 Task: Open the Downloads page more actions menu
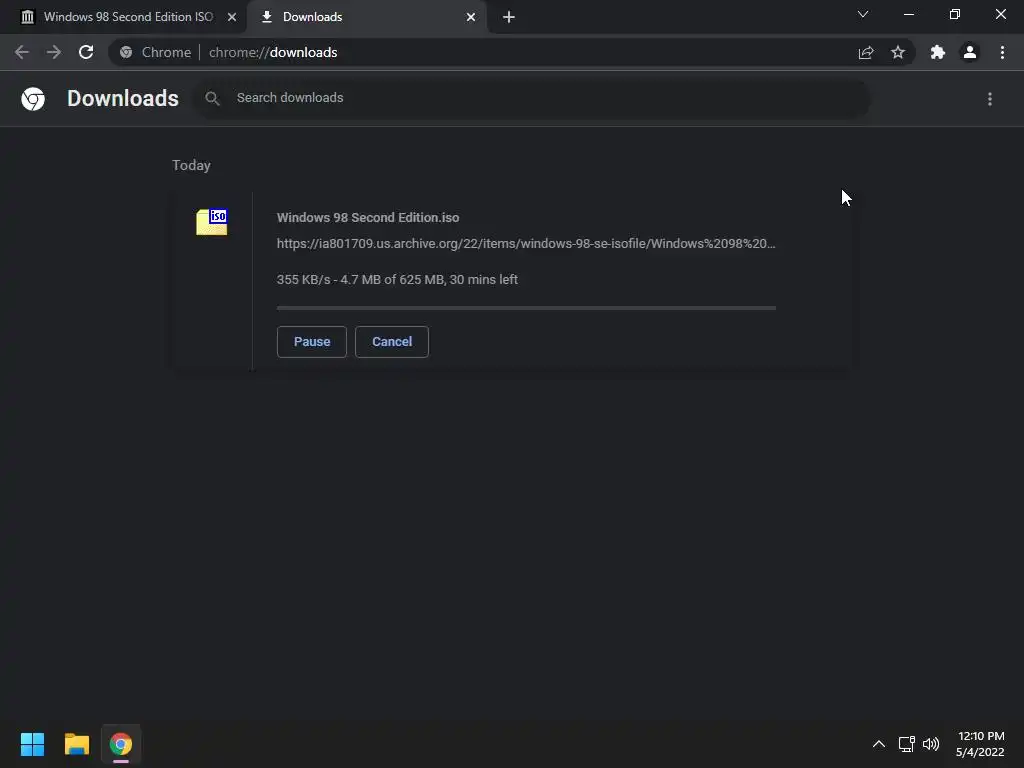tap(990, 99)
